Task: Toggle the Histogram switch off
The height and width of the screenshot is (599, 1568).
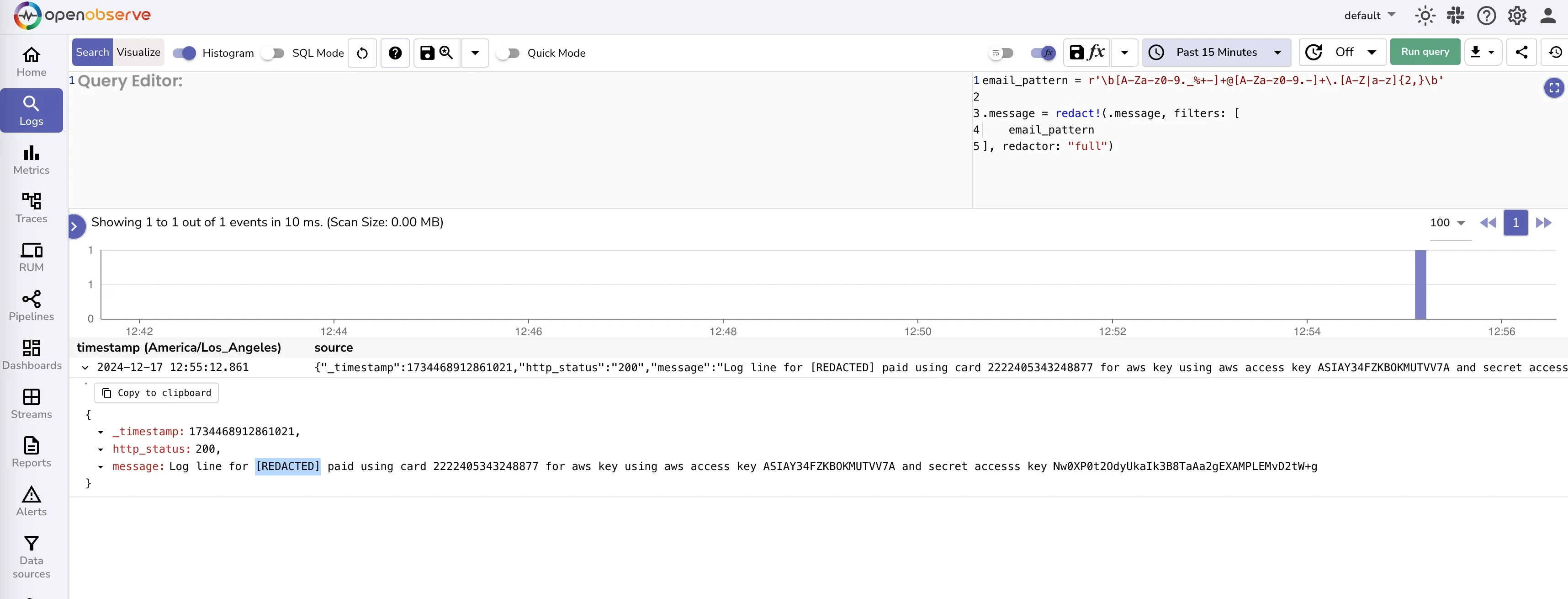Action: 184,53
